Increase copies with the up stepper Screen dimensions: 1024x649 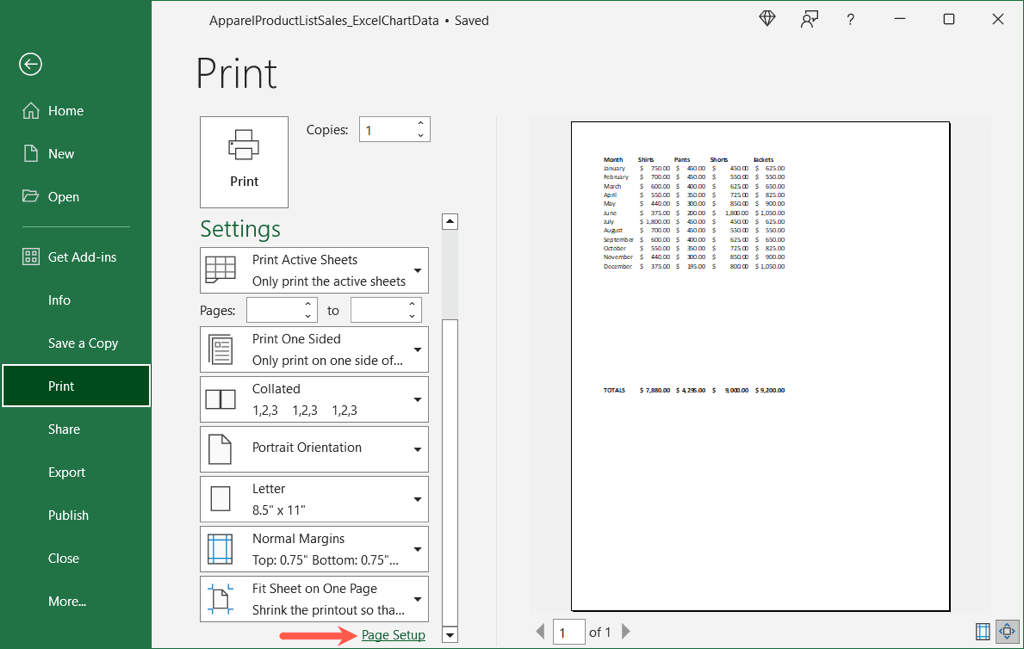(421, 123)
